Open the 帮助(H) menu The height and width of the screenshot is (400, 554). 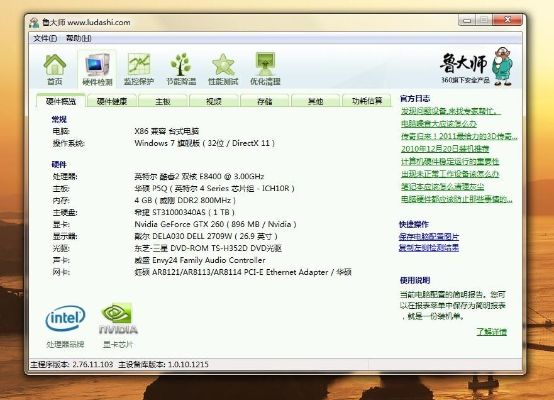[78, 38]
